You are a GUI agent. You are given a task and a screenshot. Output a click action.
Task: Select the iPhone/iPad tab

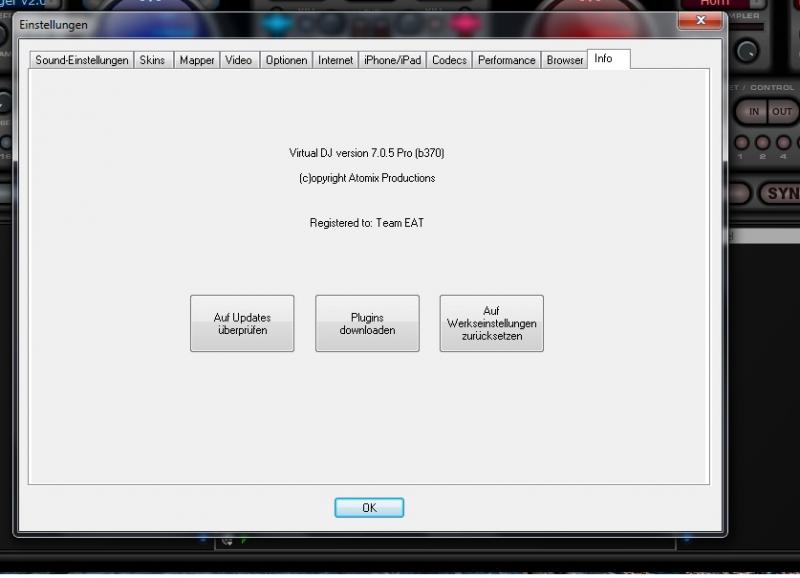(392, 60)
